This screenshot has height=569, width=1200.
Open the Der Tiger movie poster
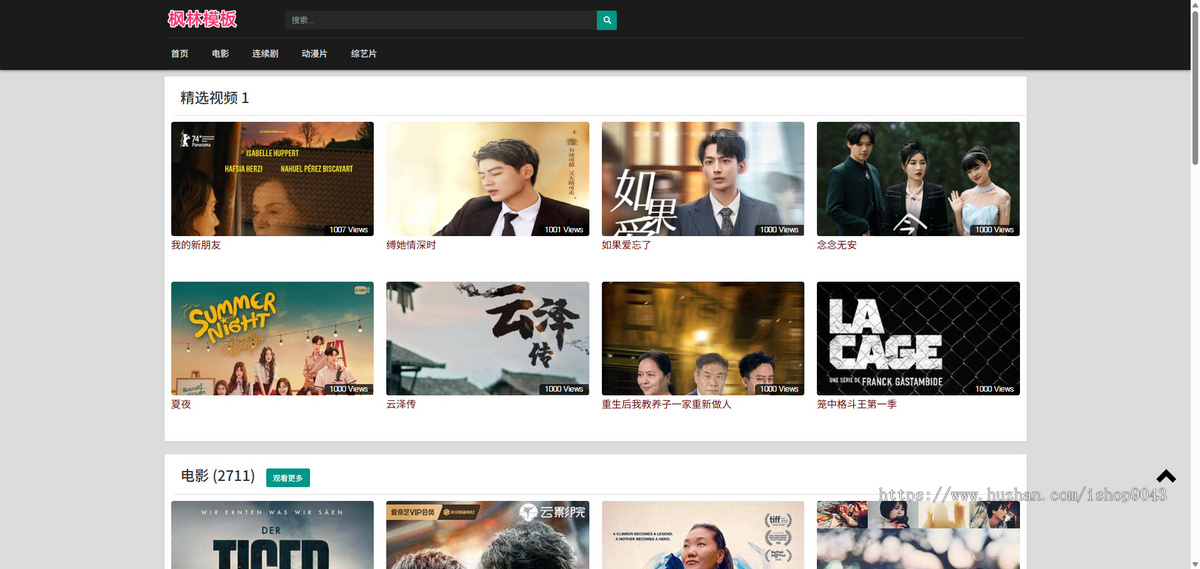pyautogui.click(x=272, y=535)
